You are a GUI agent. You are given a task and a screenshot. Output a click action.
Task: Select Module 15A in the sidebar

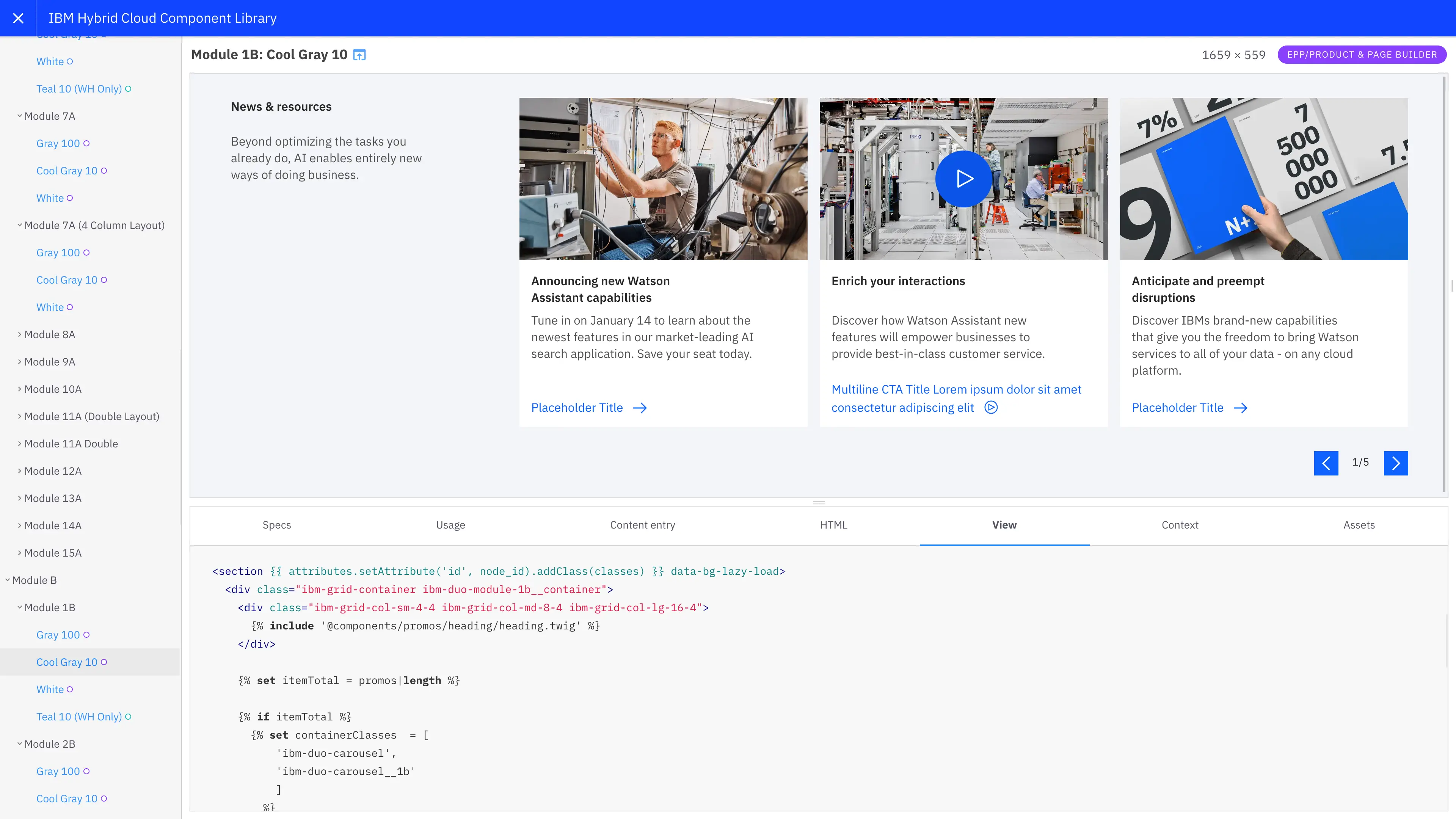pos(53,552)
